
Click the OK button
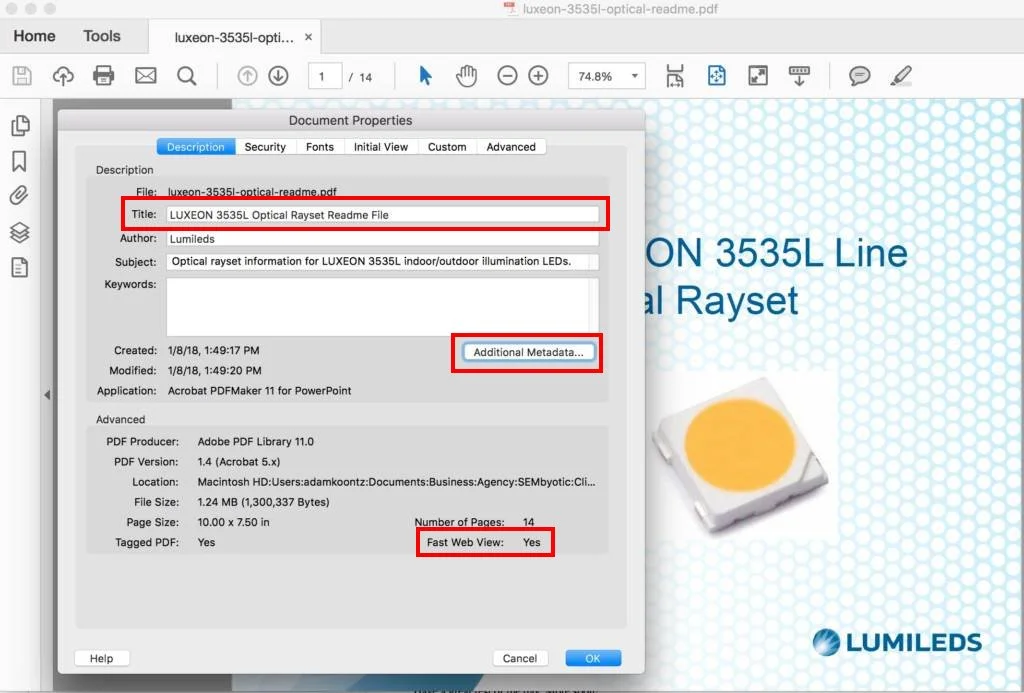(593, 658)
